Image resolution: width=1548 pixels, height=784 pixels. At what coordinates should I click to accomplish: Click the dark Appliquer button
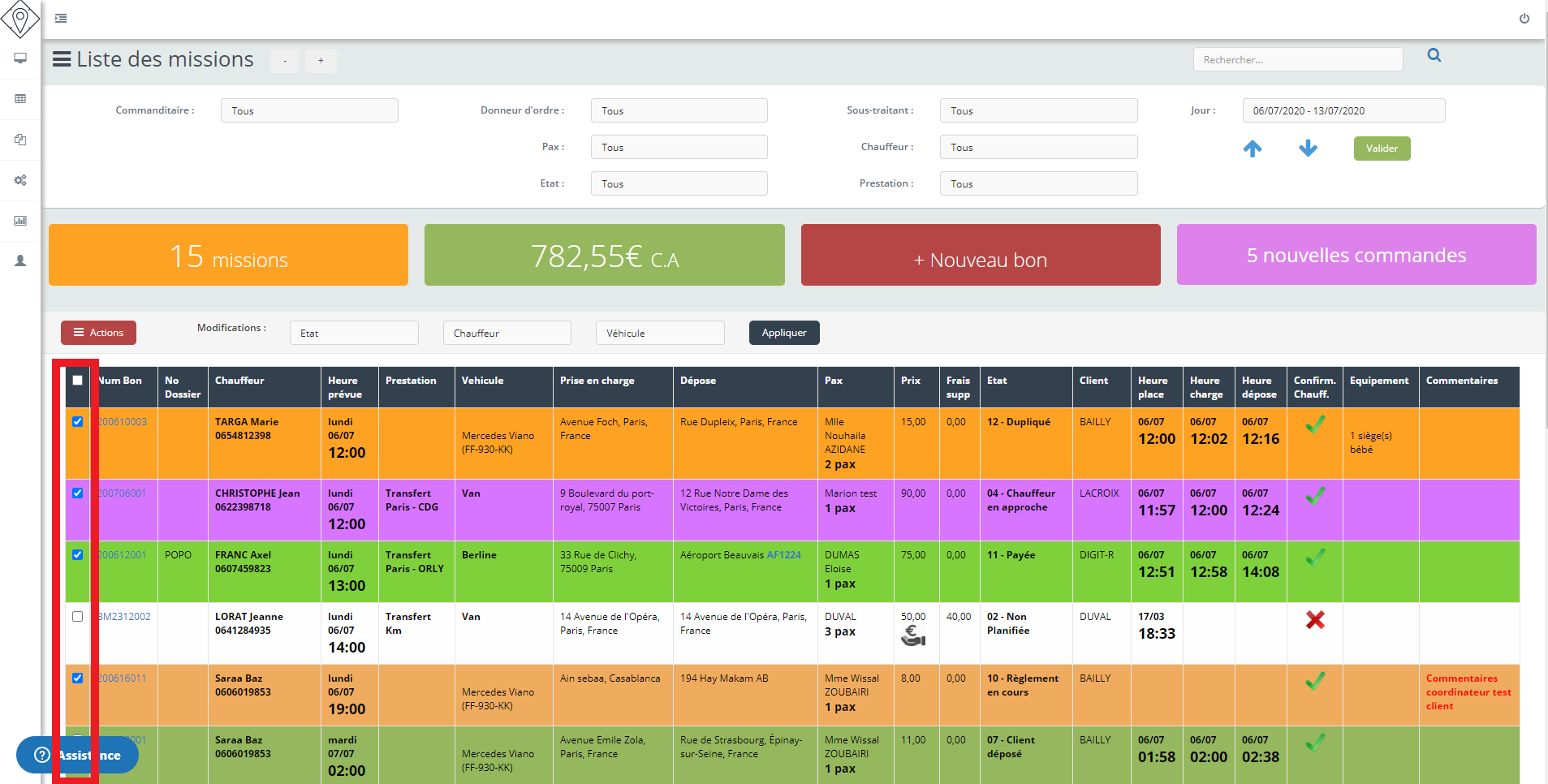(783, 333)
